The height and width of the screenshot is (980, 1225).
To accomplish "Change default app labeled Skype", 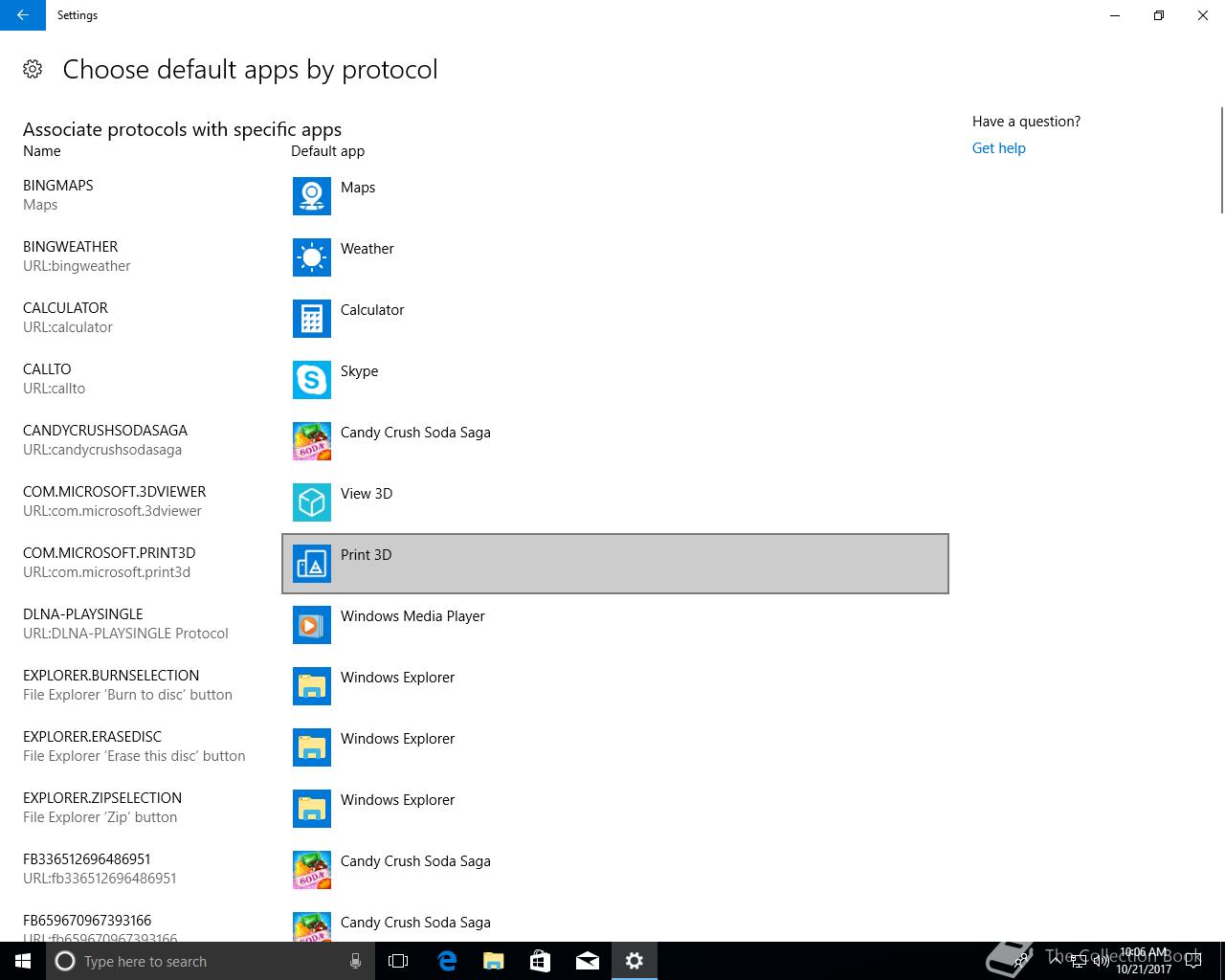I will [615, 380].
